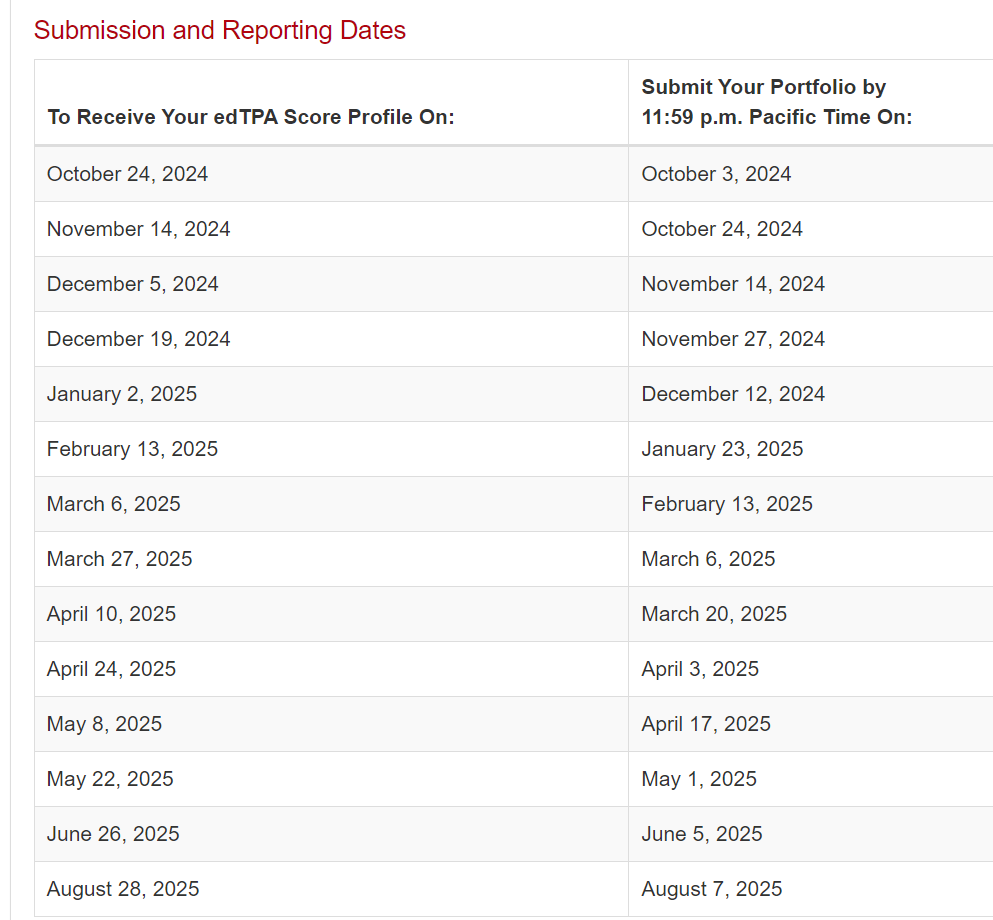The image size is (993, 920).
Task: Click the December 5, 2024 score date
Action: (132, 284)
